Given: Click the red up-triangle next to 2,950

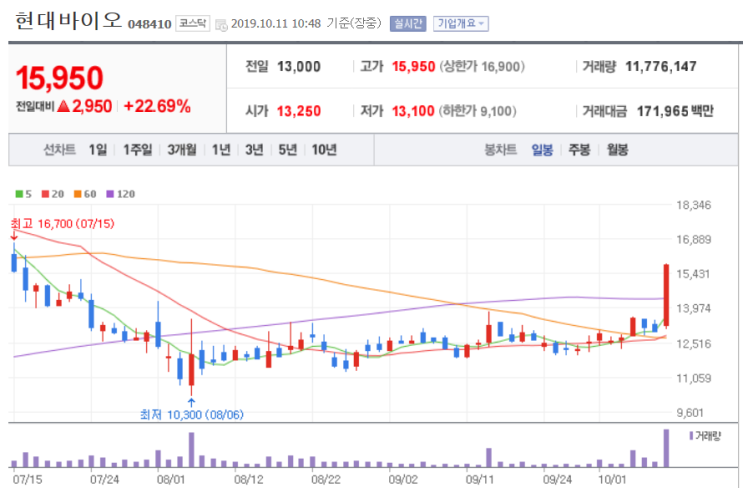Looking at the screenshot, I should click(63, 106).
